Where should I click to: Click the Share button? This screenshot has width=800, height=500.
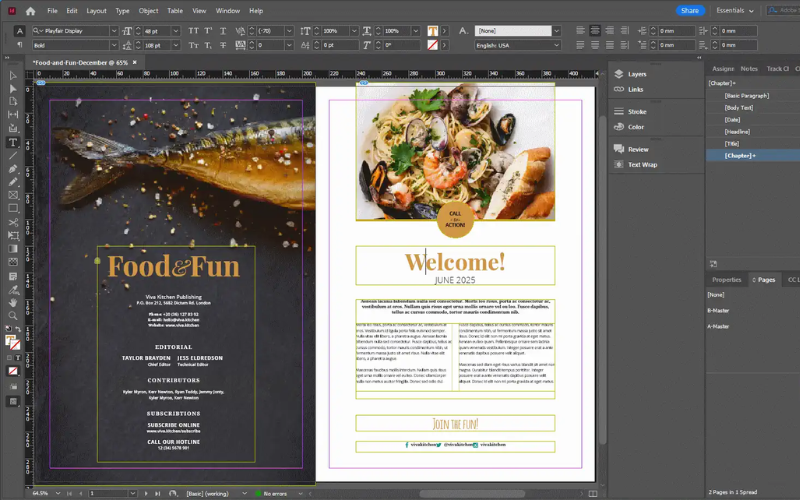[x=689, y=10]
